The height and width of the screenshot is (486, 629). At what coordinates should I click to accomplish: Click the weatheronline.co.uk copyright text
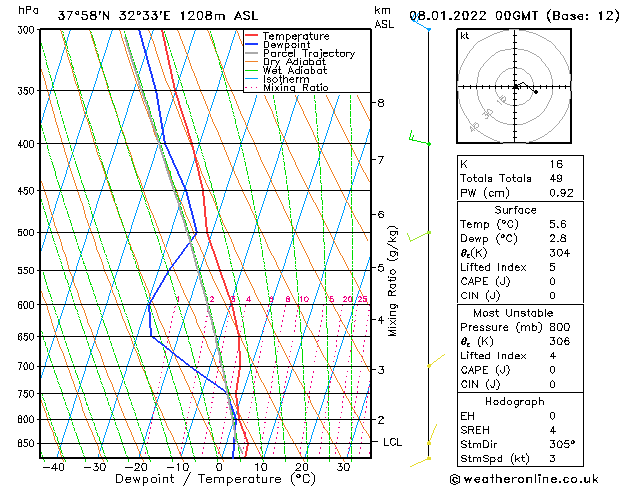point(524,479)
